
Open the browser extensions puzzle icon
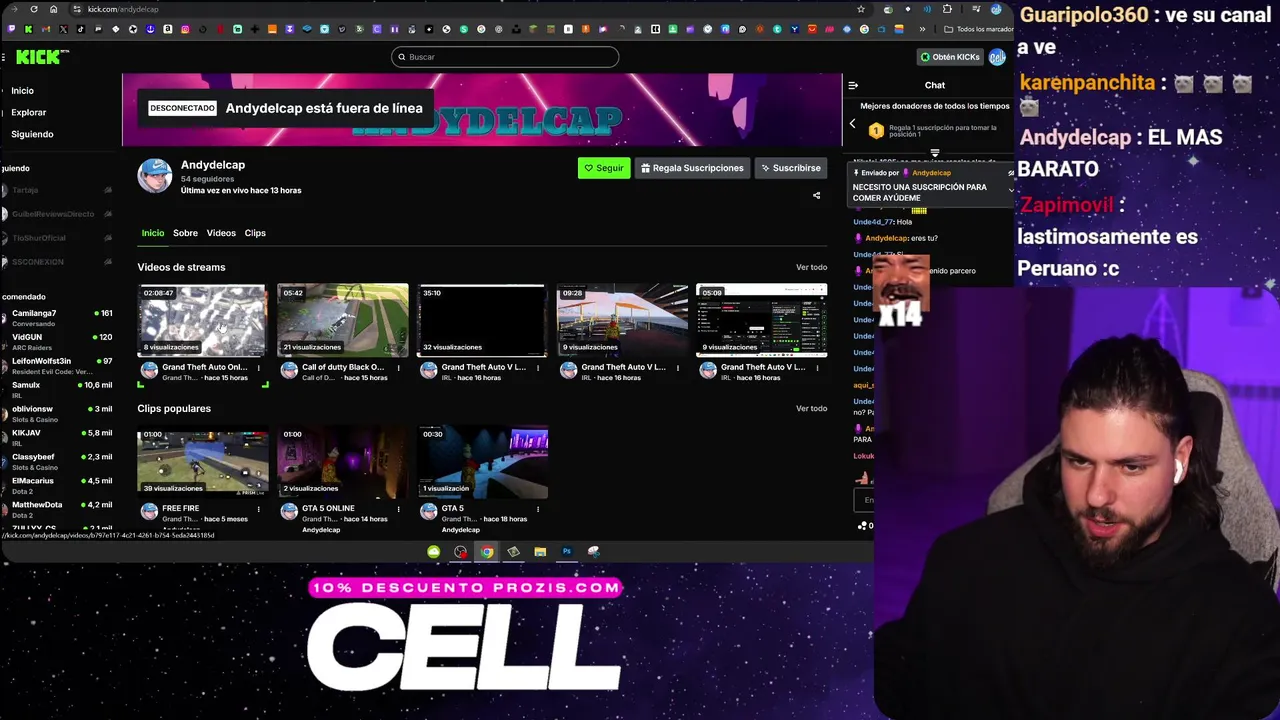(x=947, y=9)
